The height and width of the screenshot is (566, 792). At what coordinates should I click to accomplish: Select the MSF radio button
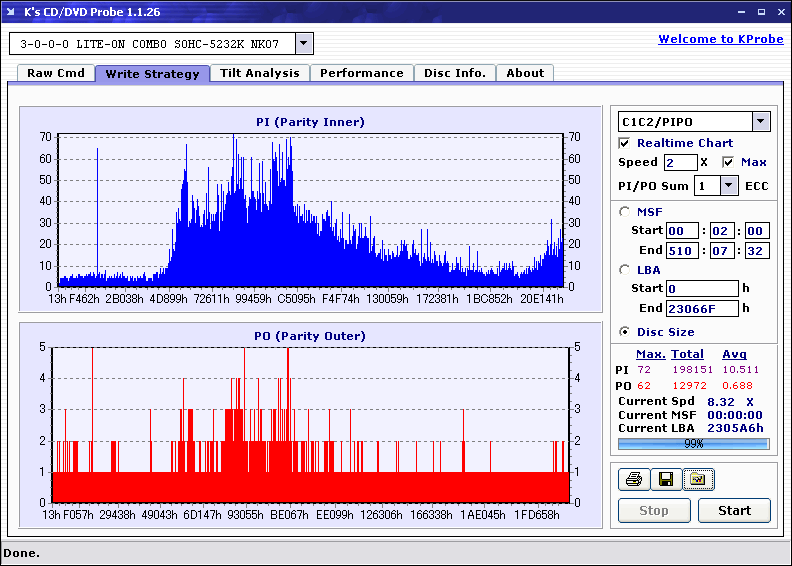coord(625,211)
